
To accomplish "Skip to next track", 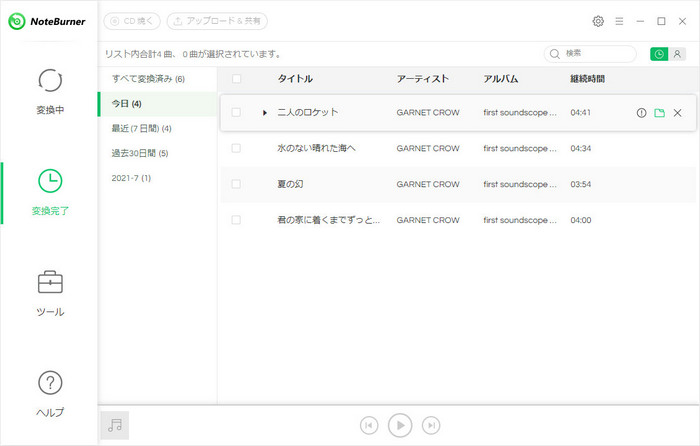I will pos(431,425).
